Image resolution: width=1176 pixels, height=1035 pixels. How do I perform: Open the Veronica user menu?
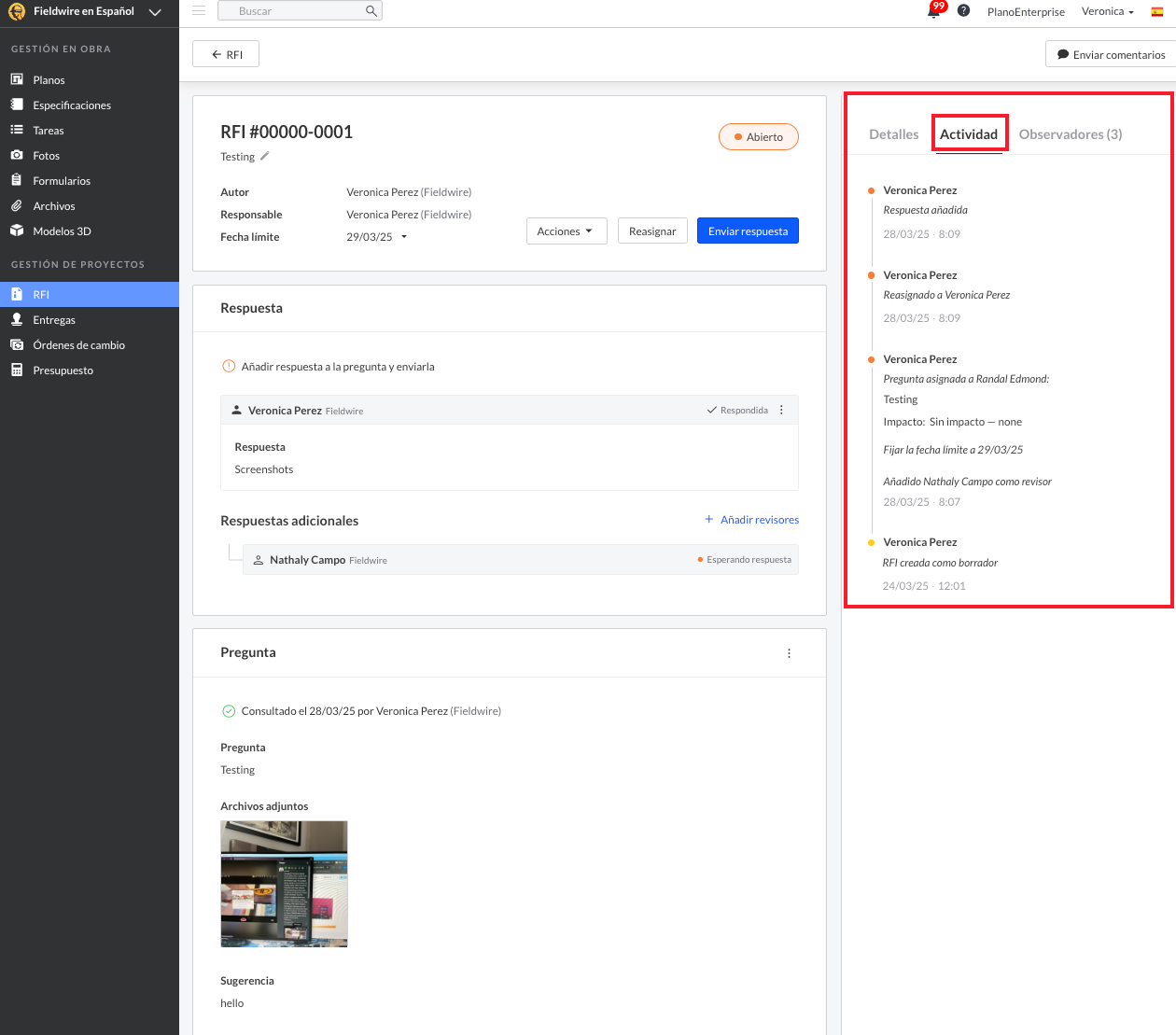(1107, 12)
